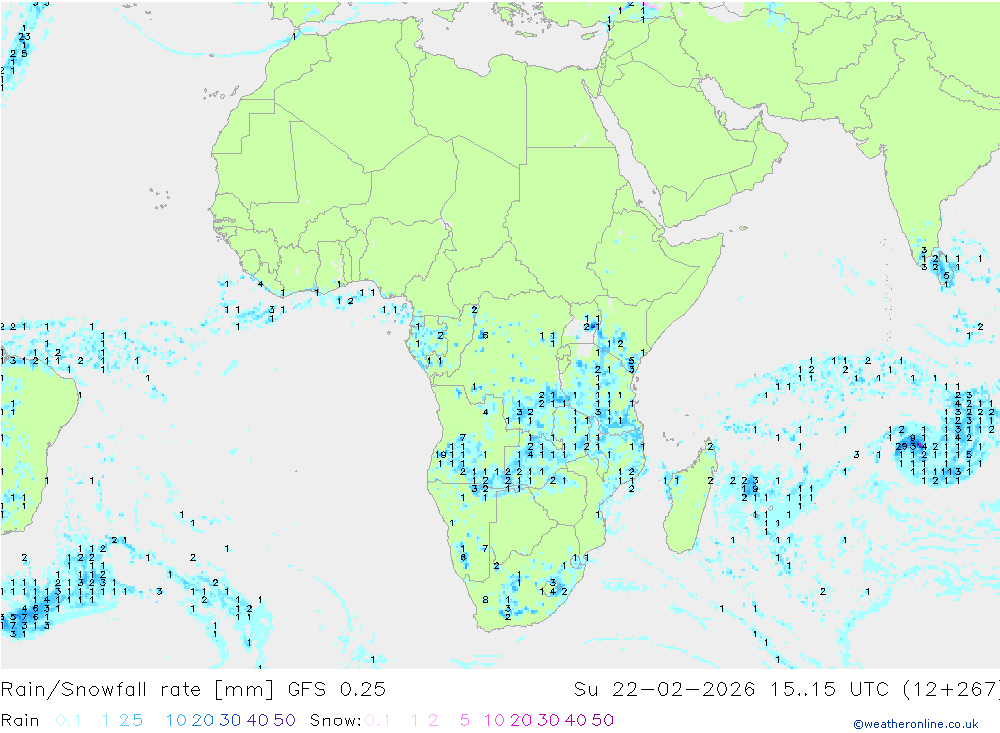1000x733 pixels.
Task: Click the date 'Su 22-02-2026' text
Action: pyautogui.click(x=664, y=690)
